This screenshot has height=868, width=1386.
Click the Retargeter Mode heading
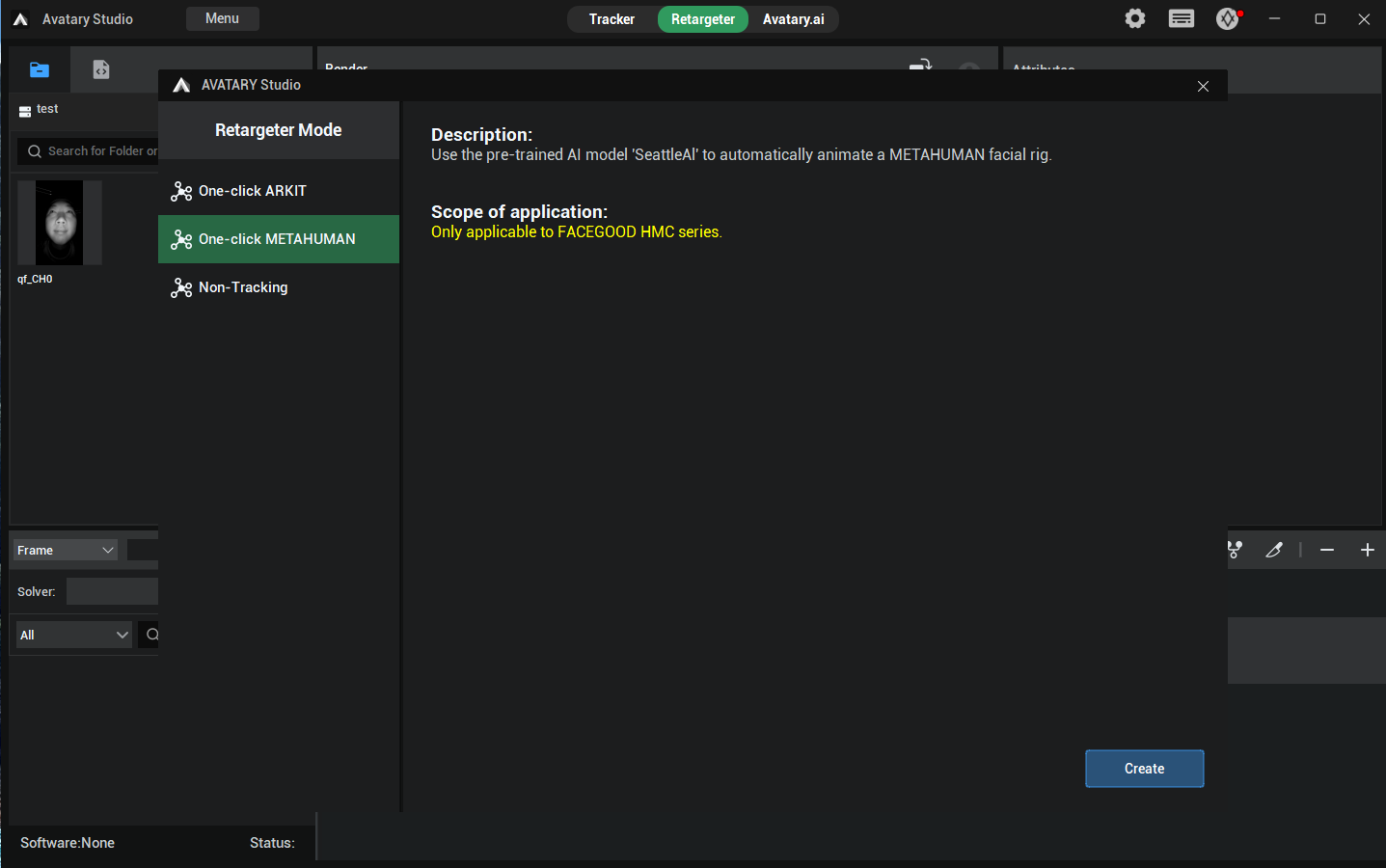pyautogui.click(x=279, y=130)
